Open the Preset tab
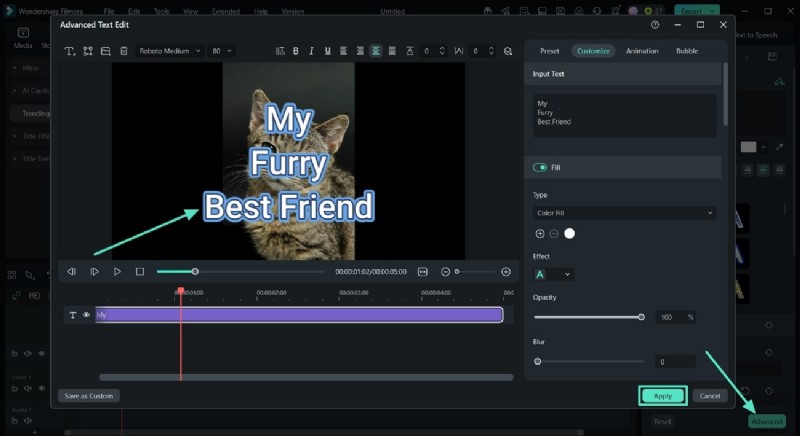Screen dimensions: 800x436 point(550,51)
